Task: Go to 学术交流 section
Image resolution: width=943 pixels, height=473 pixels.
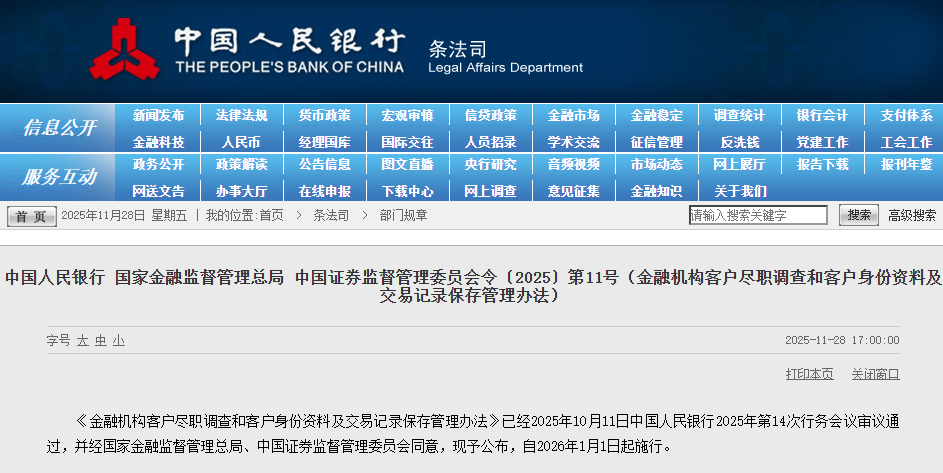Action: coord(573,143)
